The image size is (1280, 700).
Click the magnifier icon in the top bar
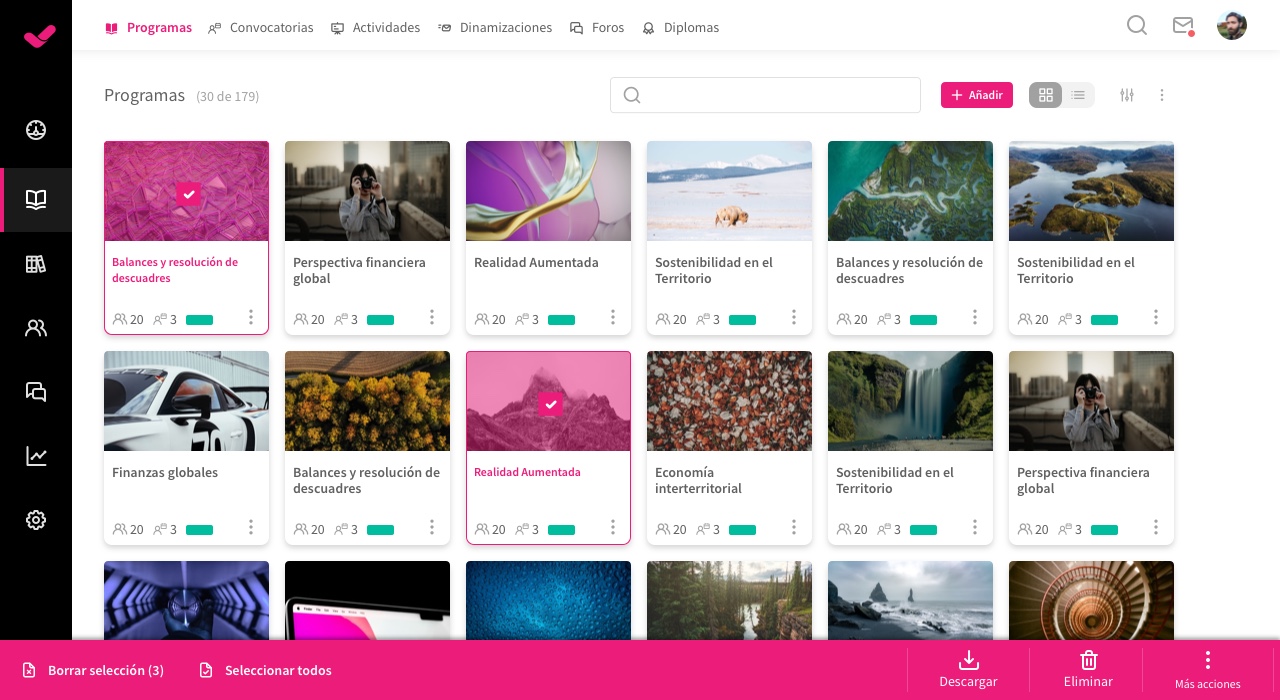coord(1137,26)
